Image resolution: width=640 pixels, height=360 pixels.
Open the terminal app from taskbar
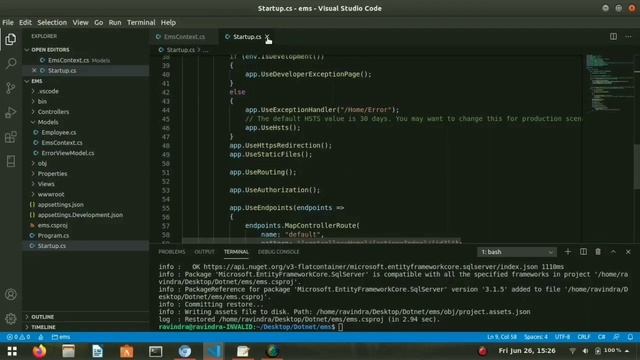pyautogui.click(x=156, y=351)
